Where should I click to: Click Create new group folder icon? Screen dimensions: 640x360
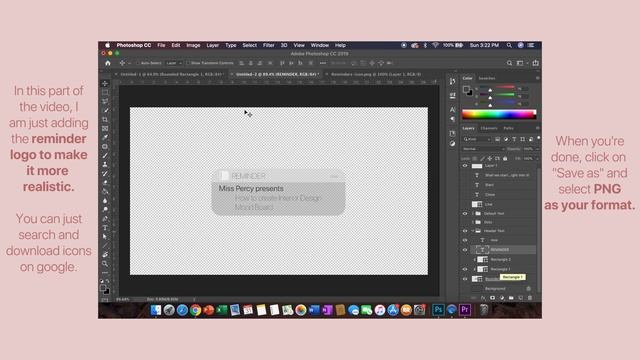coord(511,298)
